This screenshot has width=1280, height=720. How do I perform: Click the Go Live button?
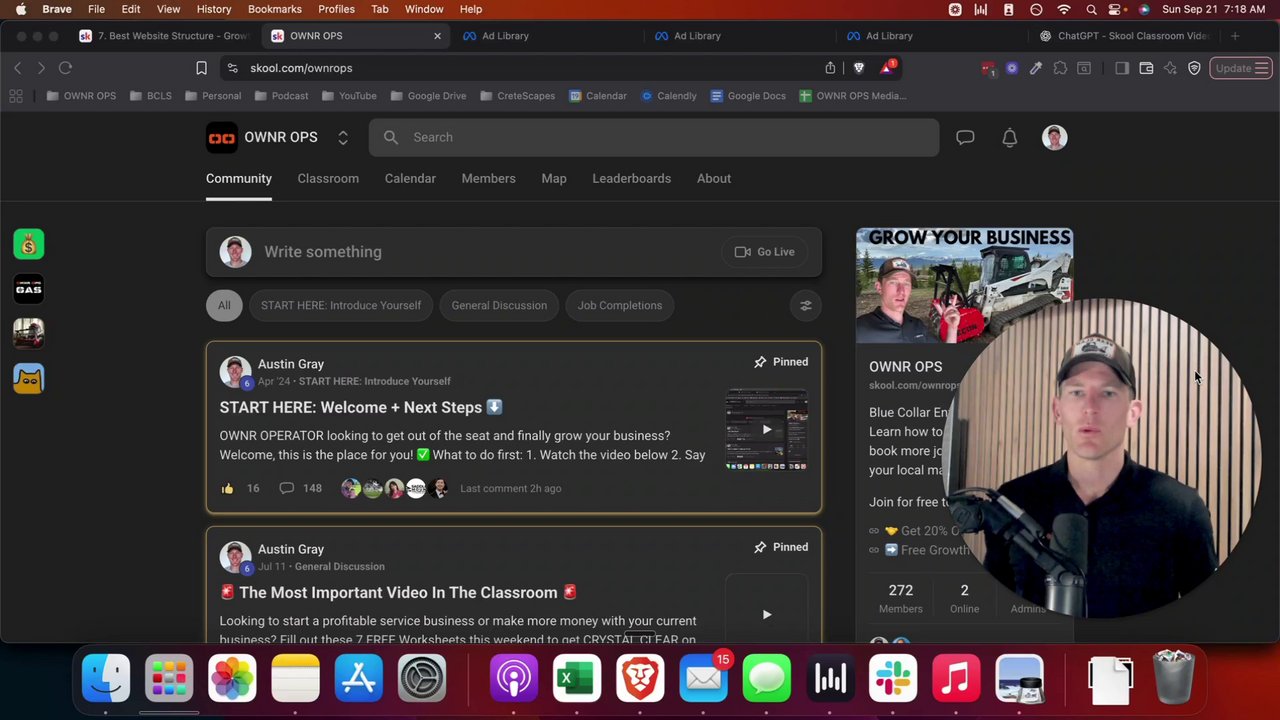point(766,252)
